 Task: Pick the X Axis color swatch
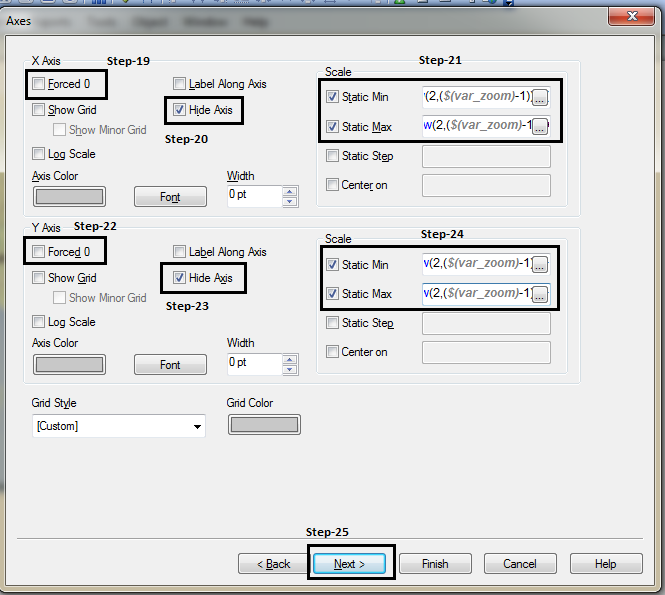[x=69, y=197]
